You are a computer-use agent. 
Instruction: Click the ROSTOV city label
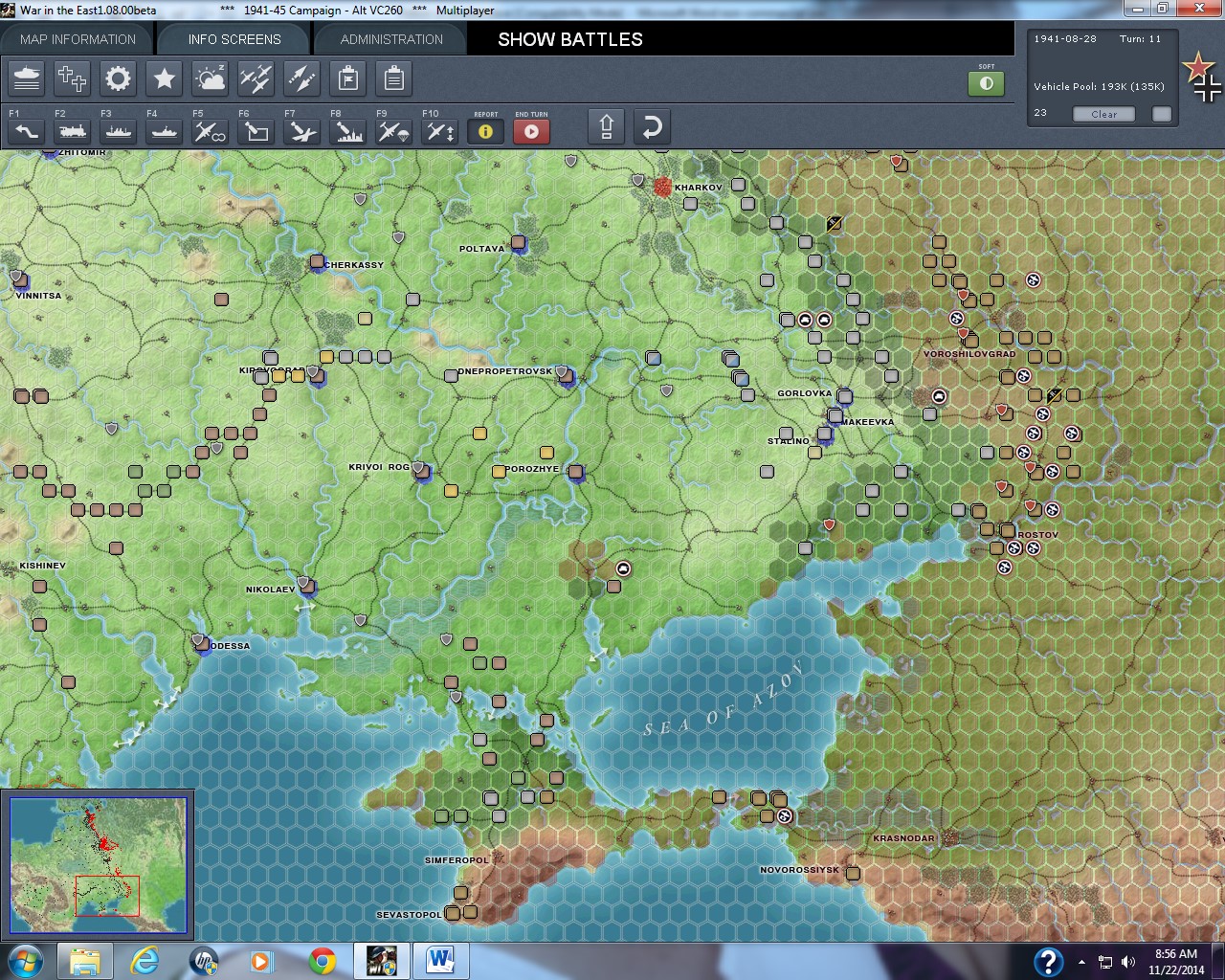(1038, 535)
